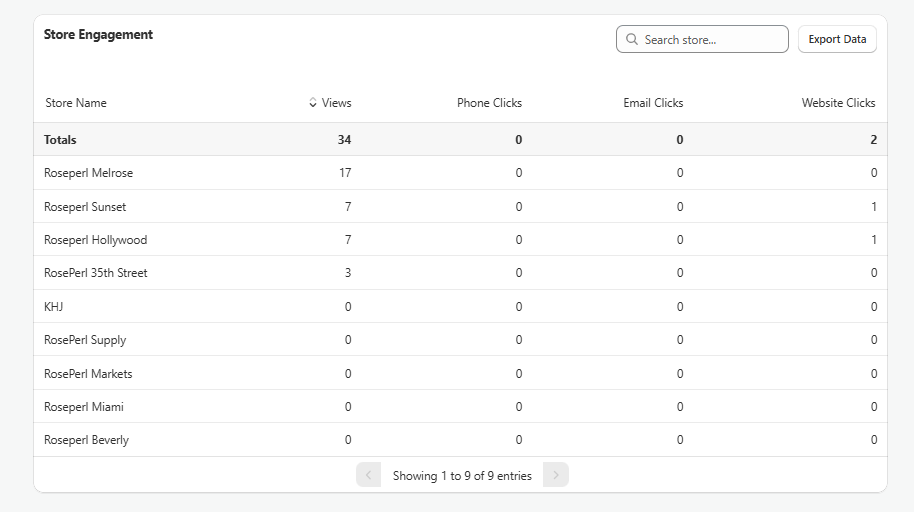Viewport: 914px width, 512px height.
Task: Click the RosePerl Markets store name
Action: 88,374
